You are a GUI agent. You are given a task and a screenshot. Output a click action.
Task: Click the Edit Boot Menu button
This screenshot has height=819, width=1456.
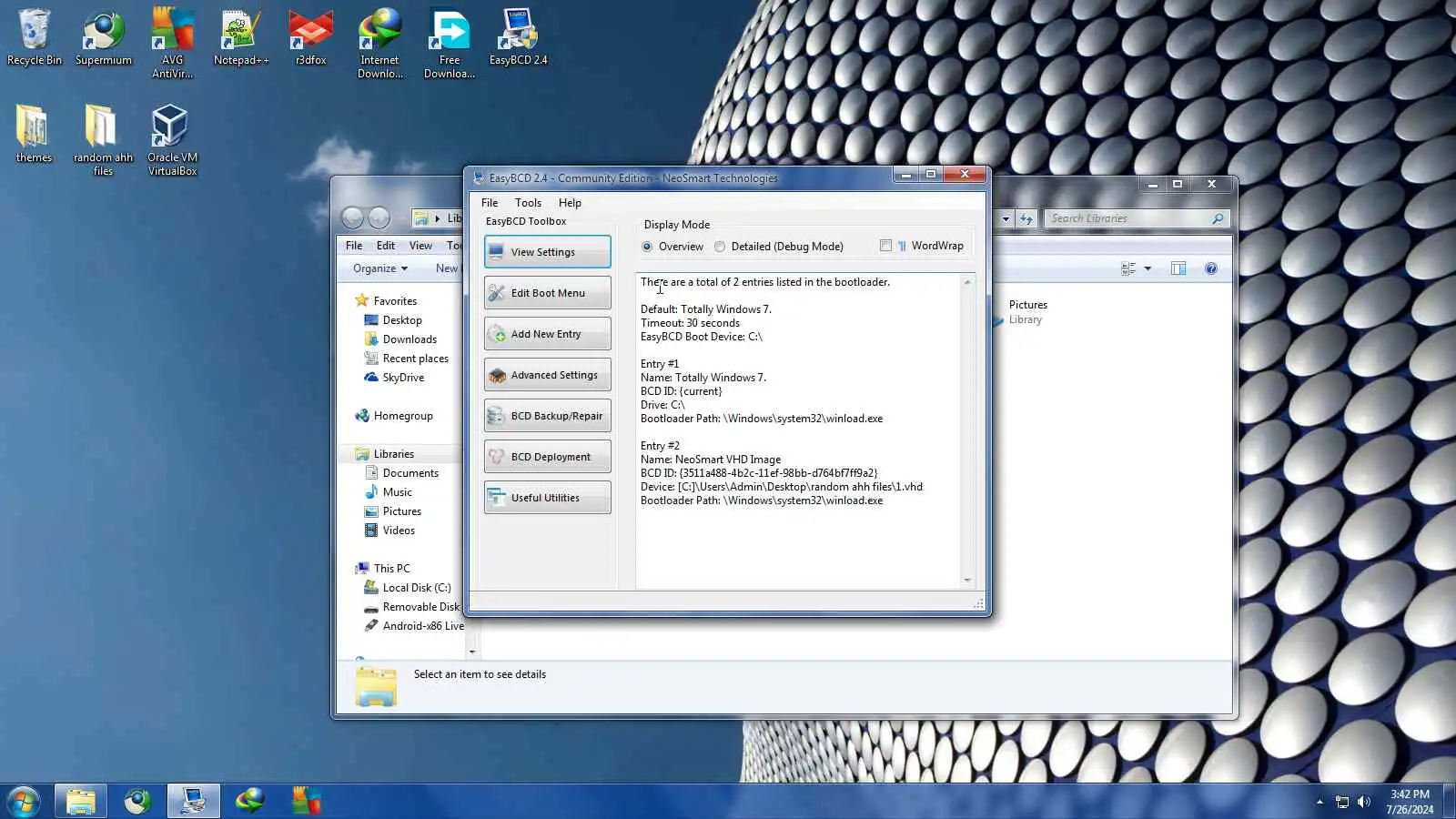click(x=548, y=293)
